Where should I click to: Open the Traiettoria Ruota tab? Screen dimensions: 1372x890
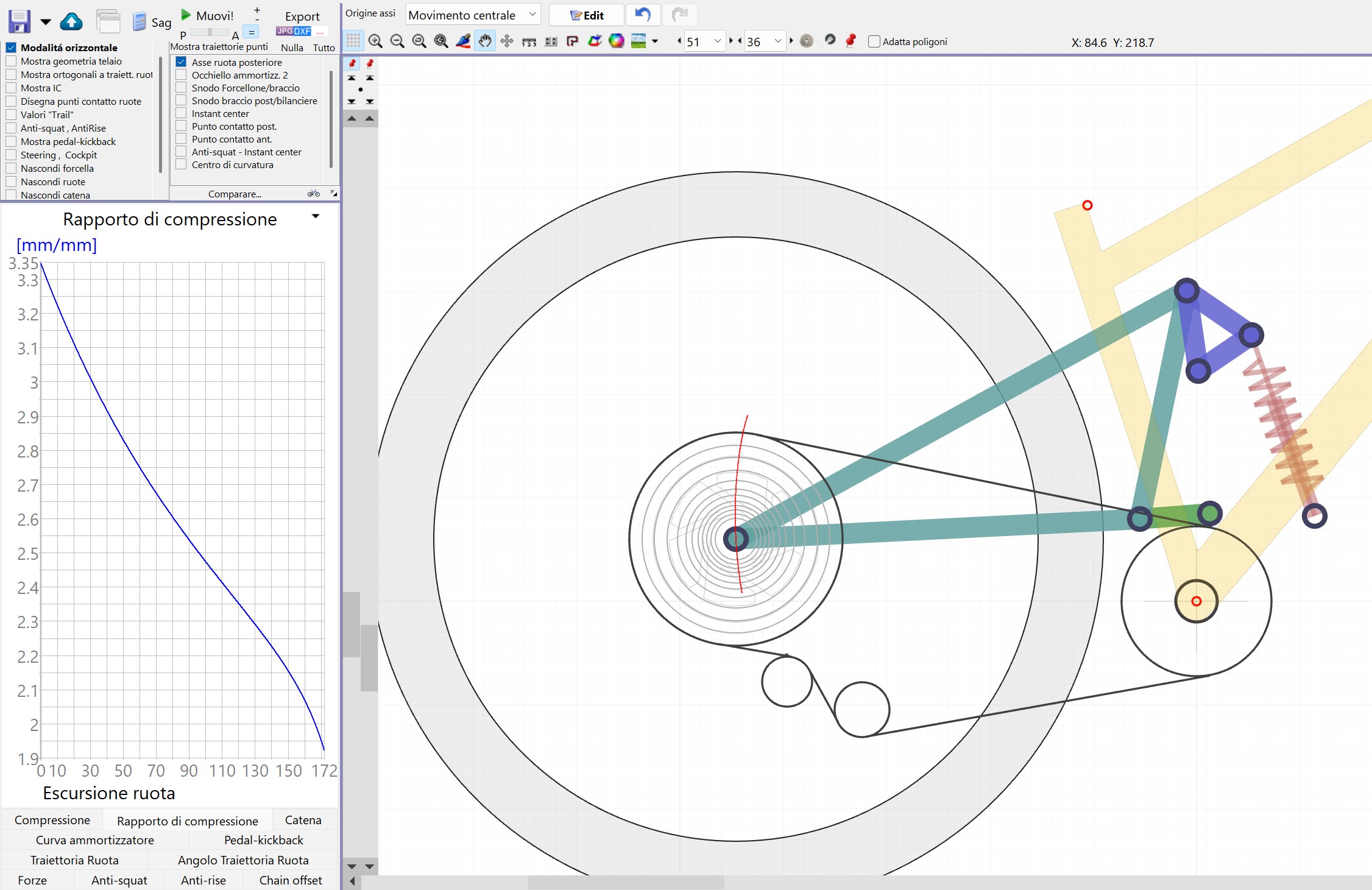pos(75,860)
